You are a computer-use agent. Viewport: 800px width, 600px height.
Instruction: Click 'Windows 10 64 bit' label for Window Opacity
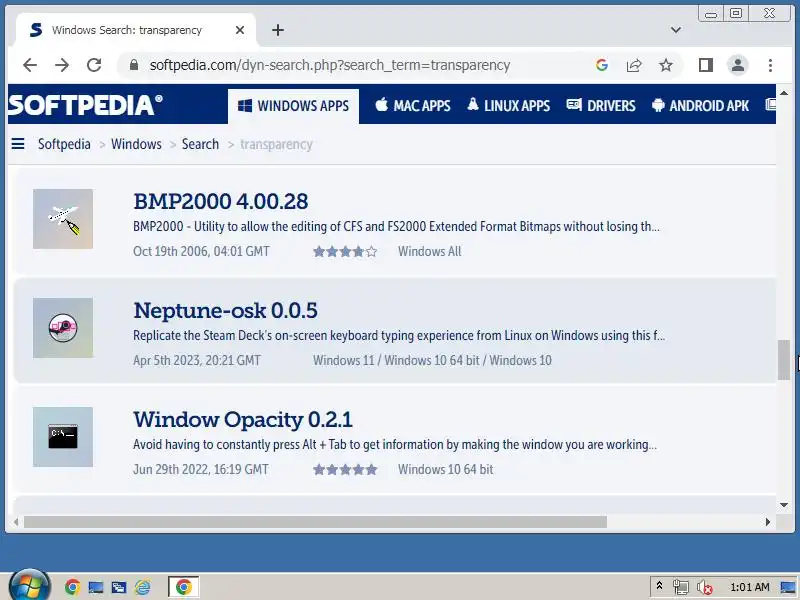[x=446, y=469]
